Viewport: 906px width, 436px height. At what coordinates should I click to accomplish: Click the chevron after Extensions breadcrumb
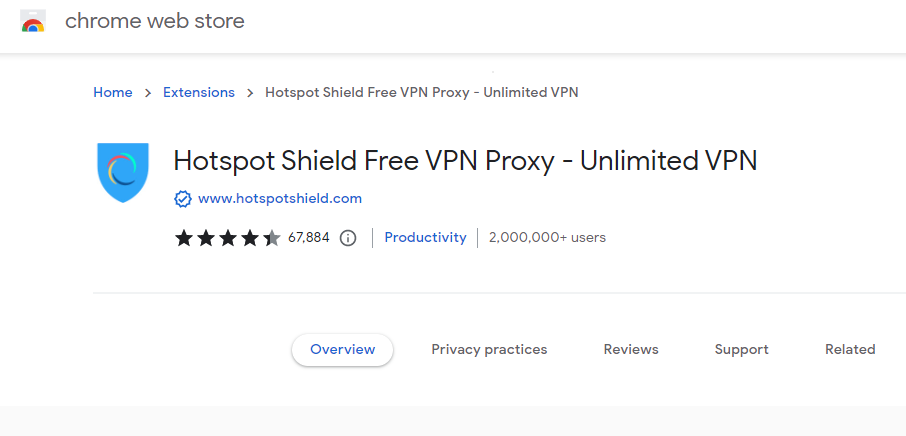click(250, 93)
